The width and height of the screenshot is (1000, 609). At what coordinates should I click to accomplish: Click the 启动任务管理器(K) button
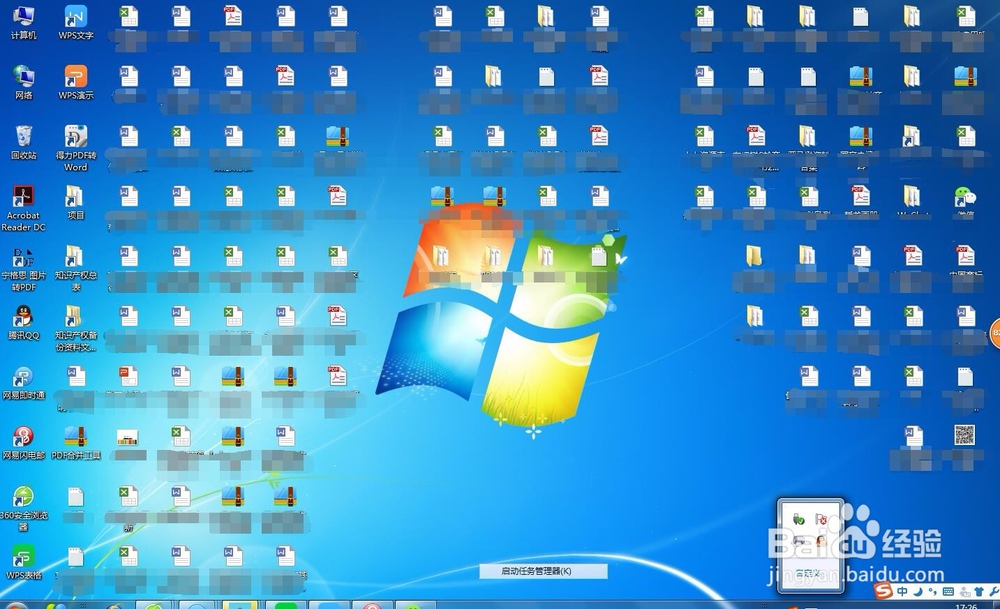pyautogui.click(x=545, y=569)
